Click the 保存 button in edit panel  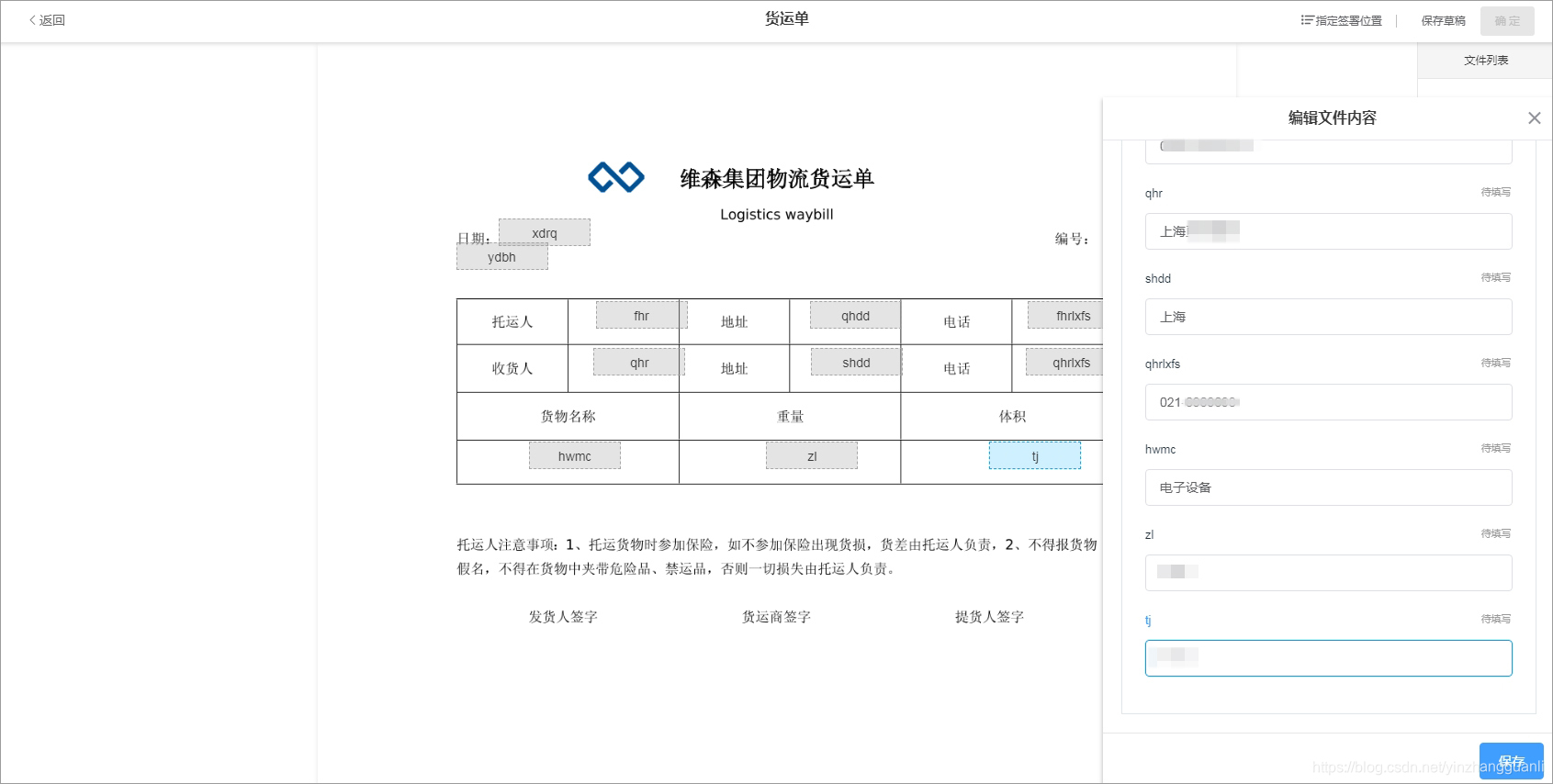coord(1512,761)
